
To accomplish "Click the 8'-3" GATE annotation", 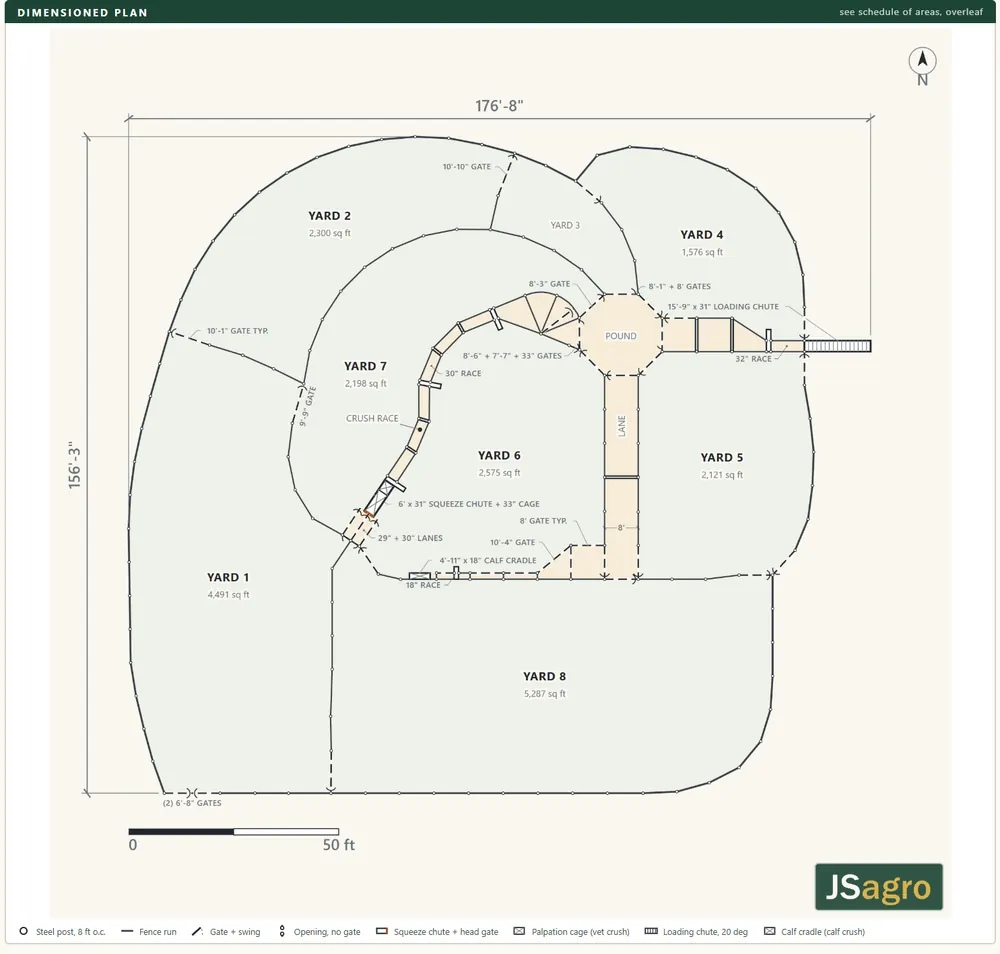I will [549, 284].
